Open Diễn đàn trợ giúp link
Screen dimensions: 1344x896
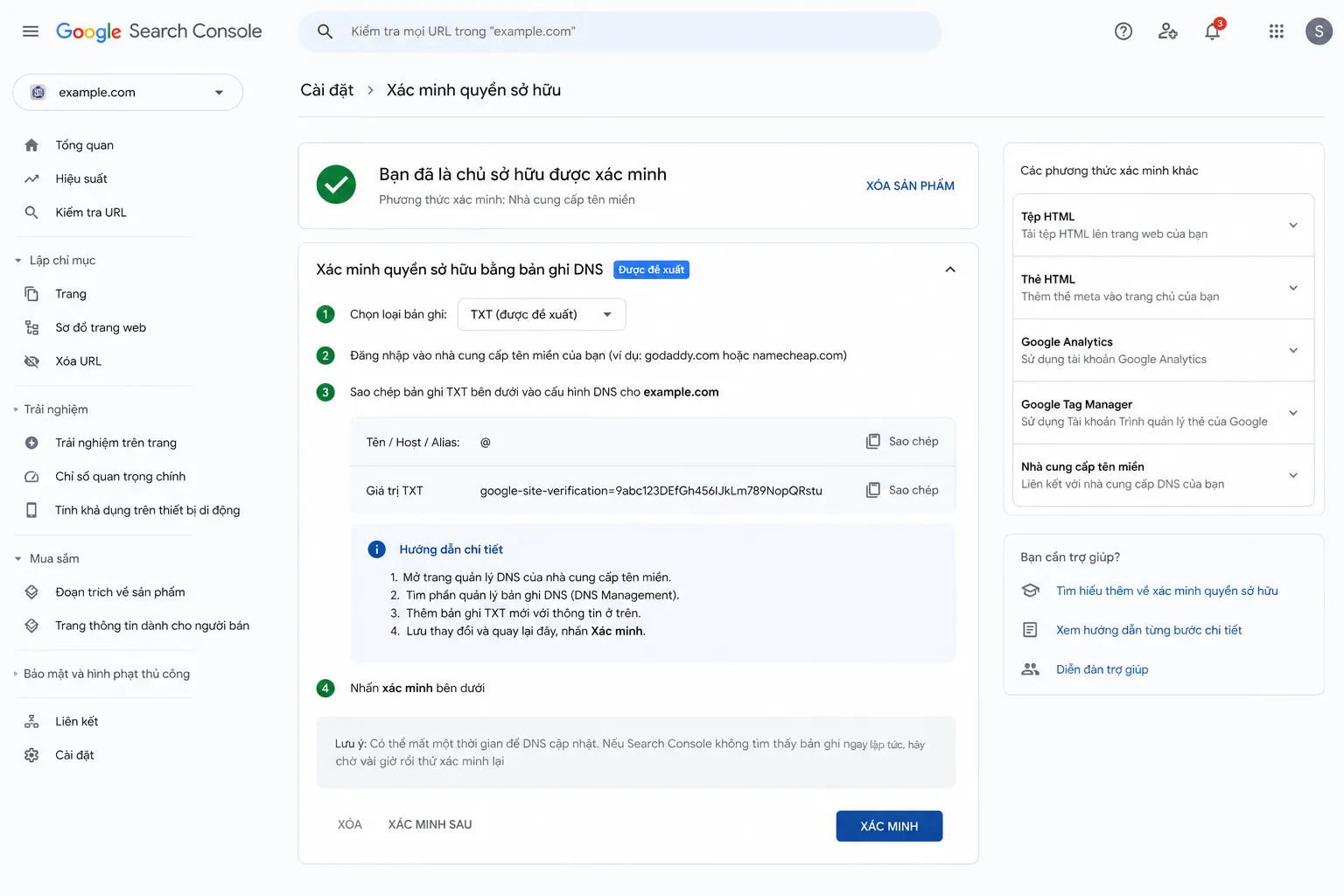coord(1102,669)
